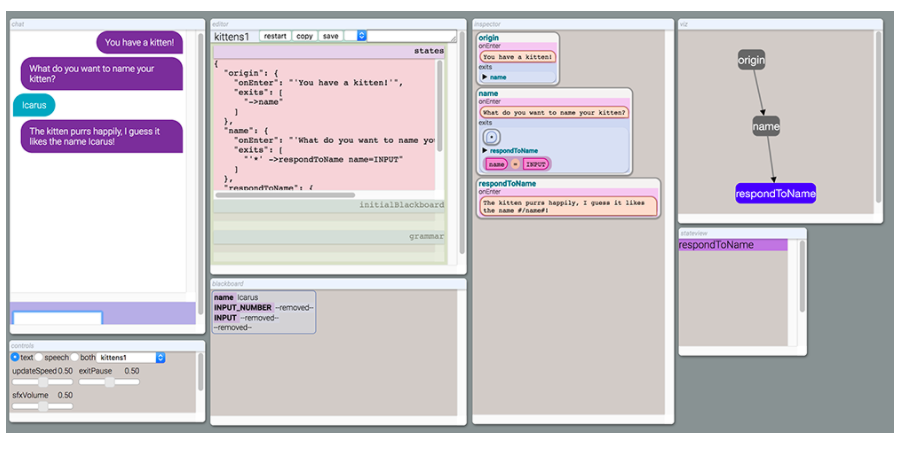Open the grammar section header
This screenshot has width=905, height=451.
pyautogui.click(x=329, y=237)
